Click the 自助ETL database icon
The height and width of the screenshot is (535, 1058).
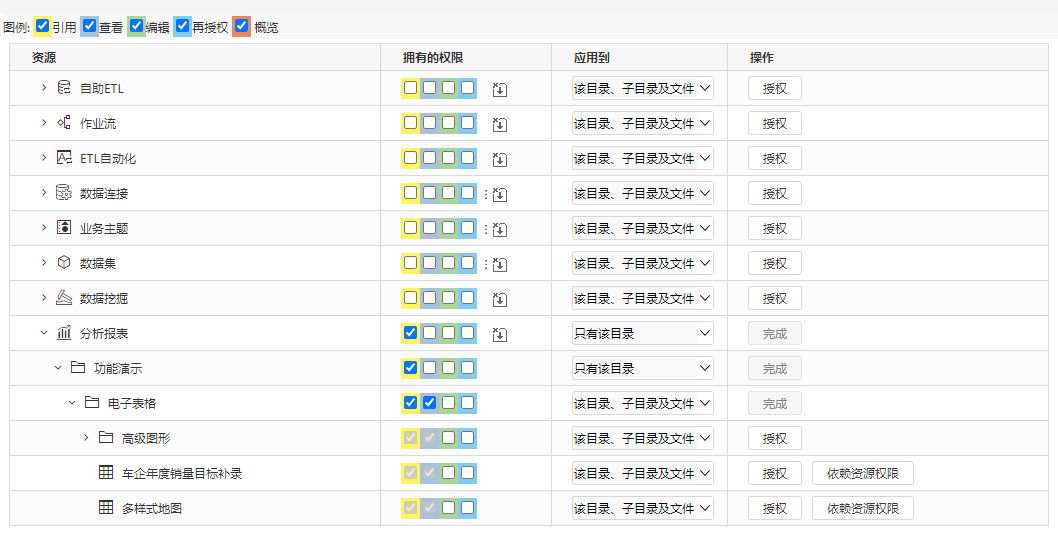(x=64, y=88)
